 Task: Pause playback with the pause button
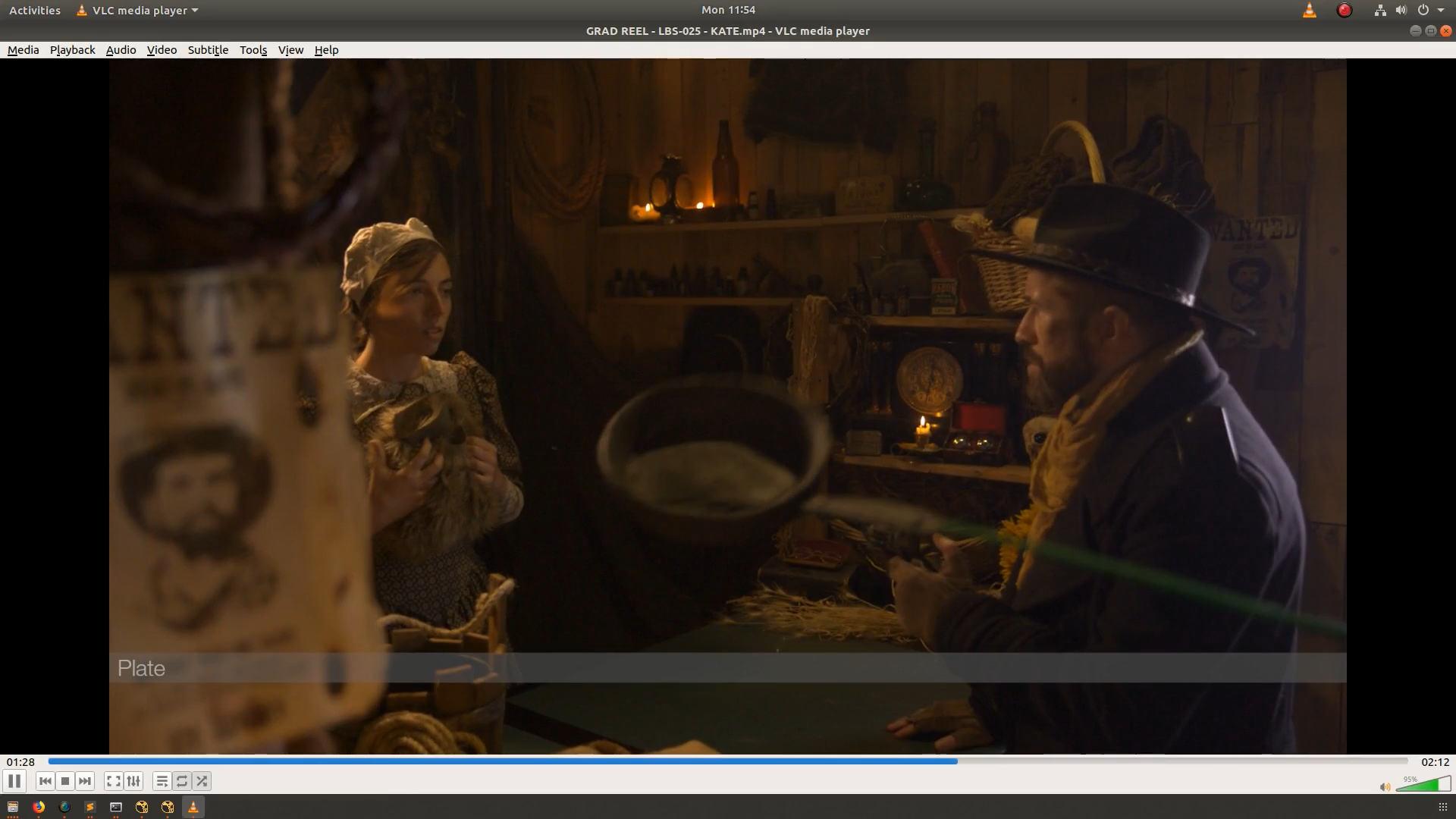[x=14, y=781]
